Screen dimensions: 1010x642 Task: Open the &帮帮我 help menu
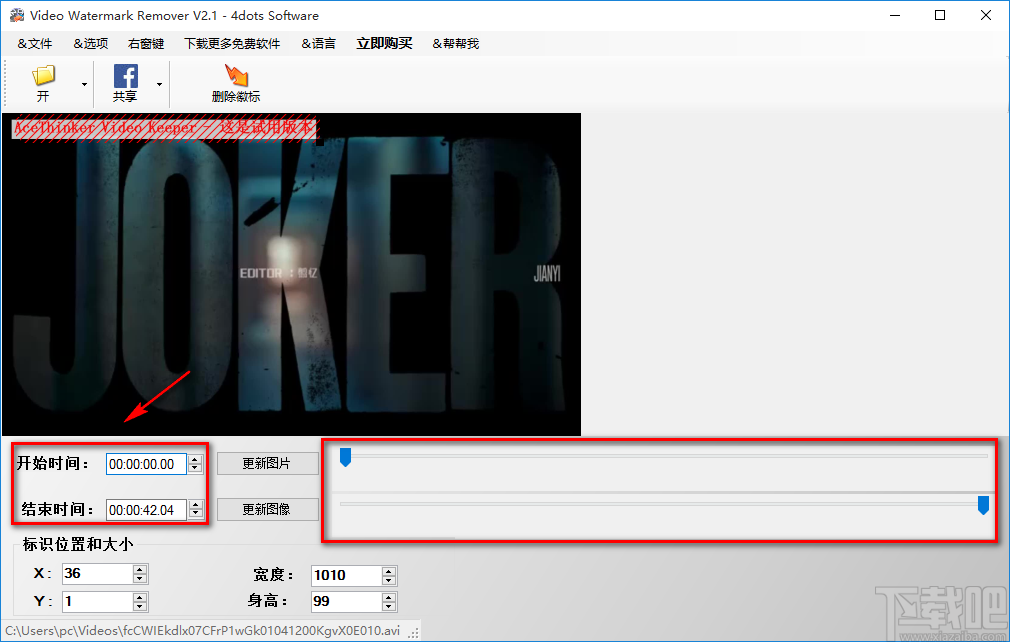pyautogui.click(x=455, y=43)
